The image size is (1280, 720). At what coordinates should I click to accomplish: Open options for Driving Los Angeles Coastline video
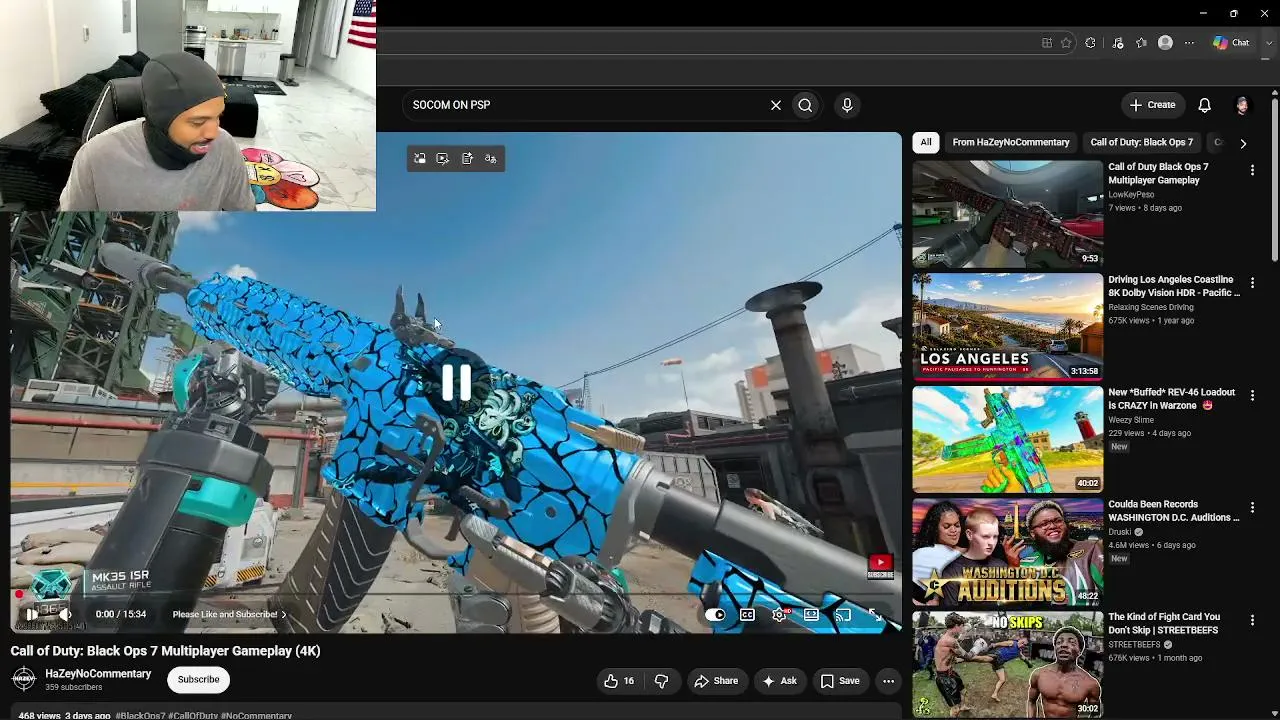1252,284
